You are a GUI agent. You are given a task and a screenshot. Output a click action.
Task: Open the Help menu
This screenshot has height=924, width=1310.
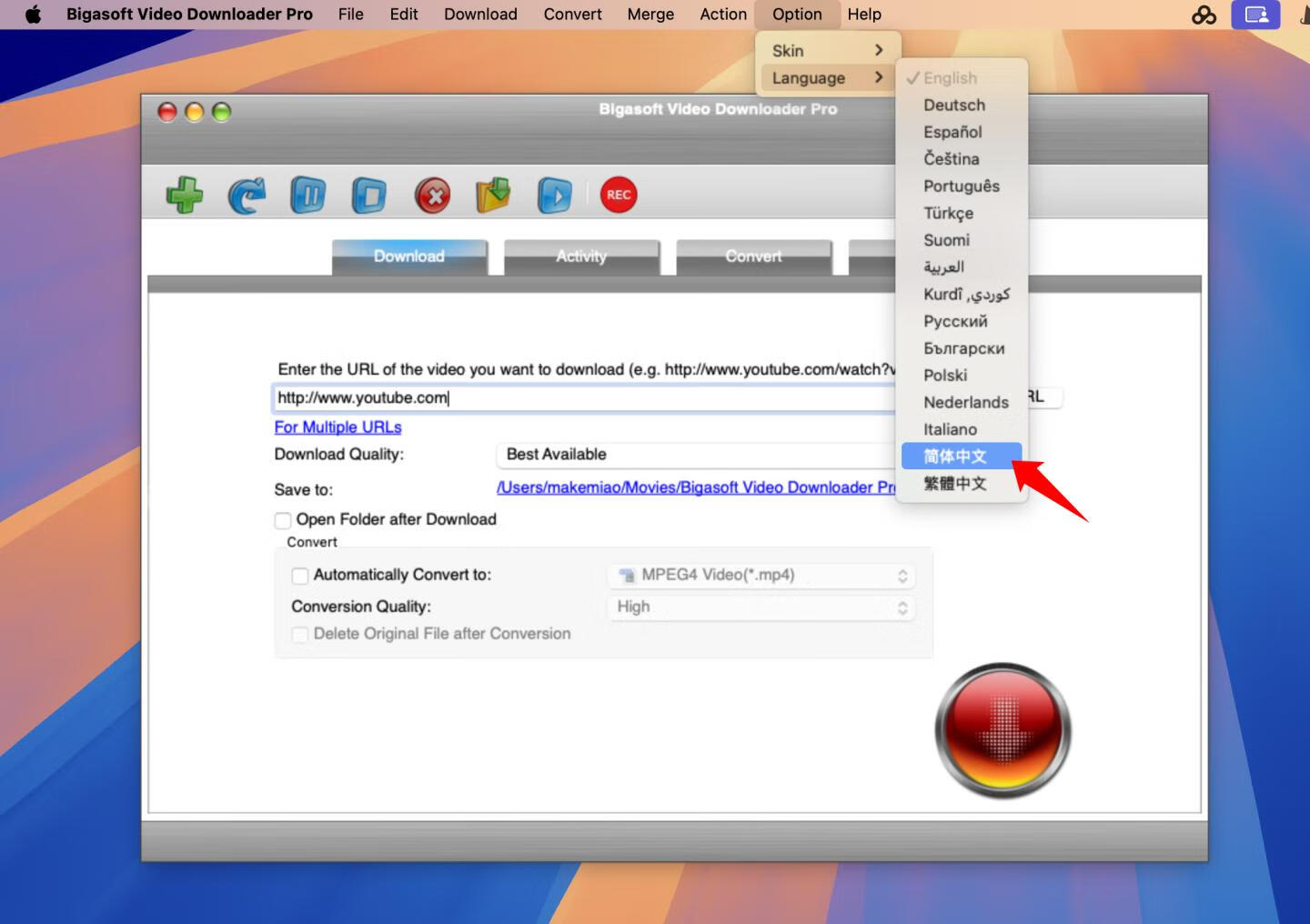click(864, 15)
